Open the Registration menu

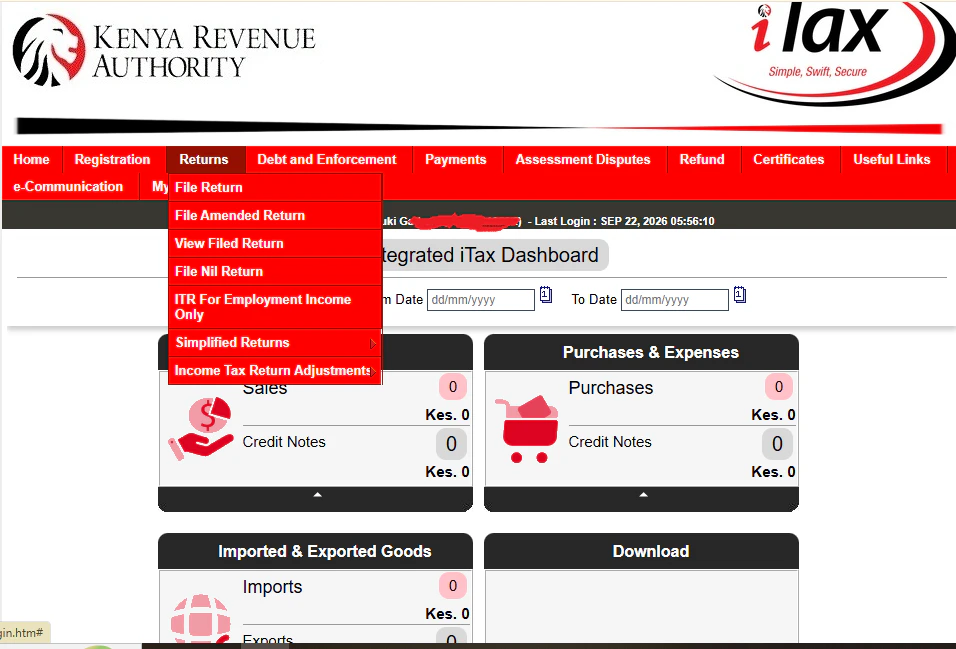[x=112, y=160]
